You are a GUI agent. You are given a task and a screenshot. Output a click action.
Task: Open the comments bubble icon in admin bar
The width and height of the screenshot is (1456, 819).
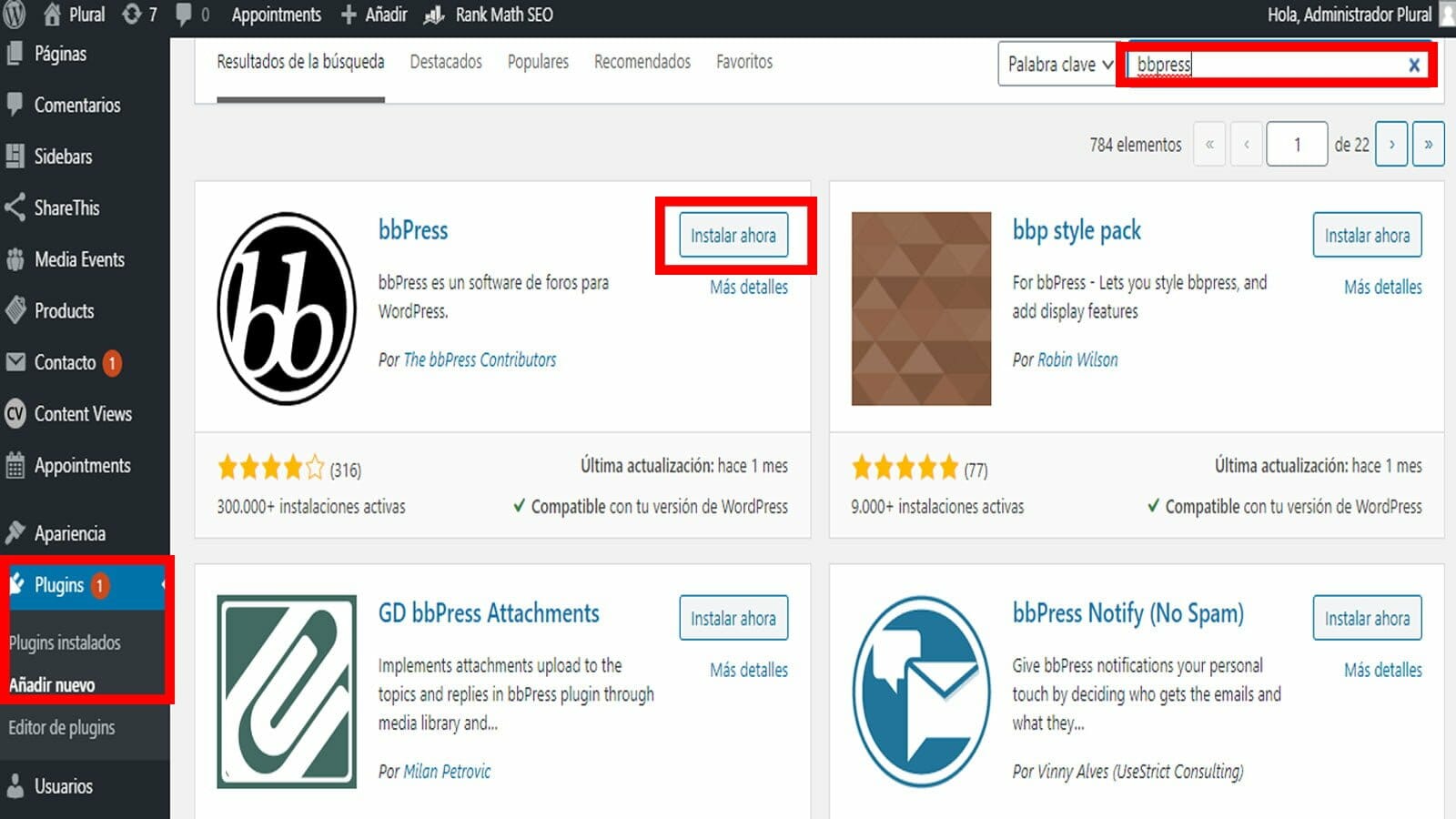point(183,15)
